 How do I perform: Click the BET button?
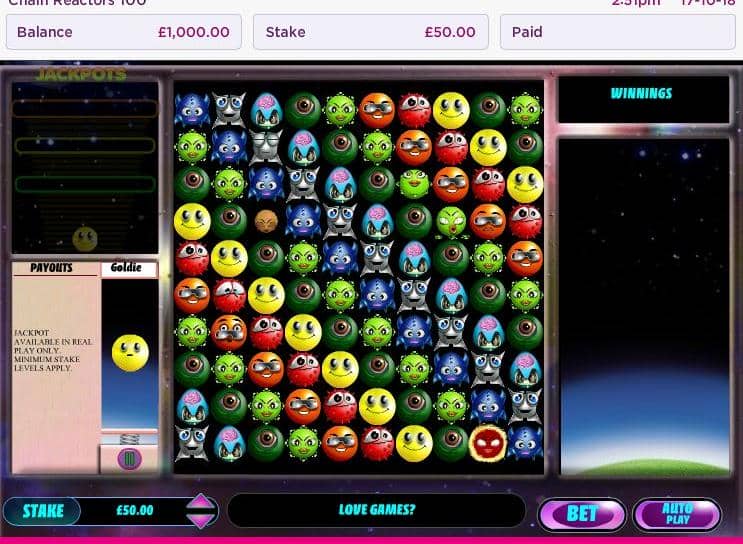click(582, 514)
